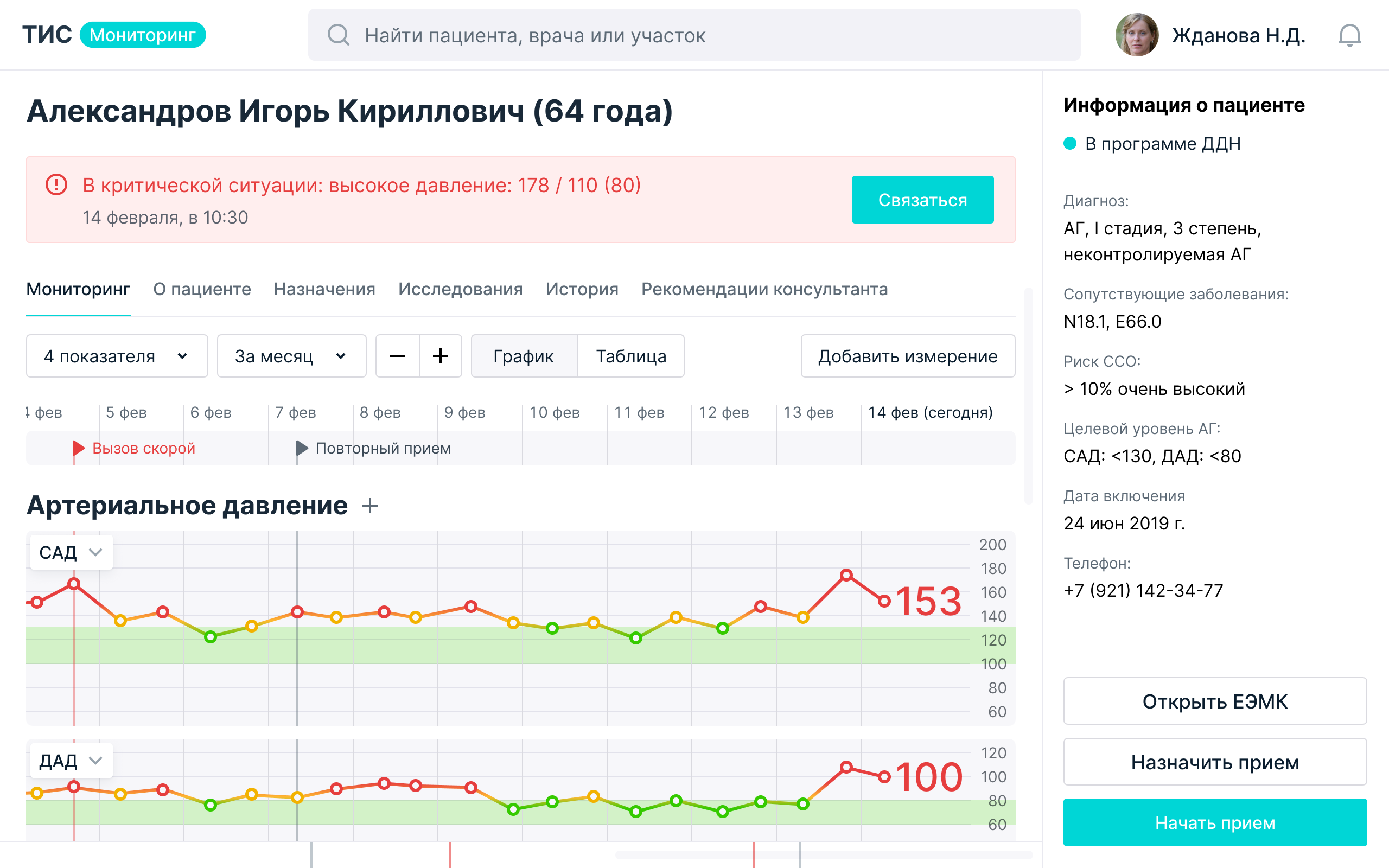Click Добавить измерение button
The height and width of the screenshot is (868, 1389).
tap(907, 356)
